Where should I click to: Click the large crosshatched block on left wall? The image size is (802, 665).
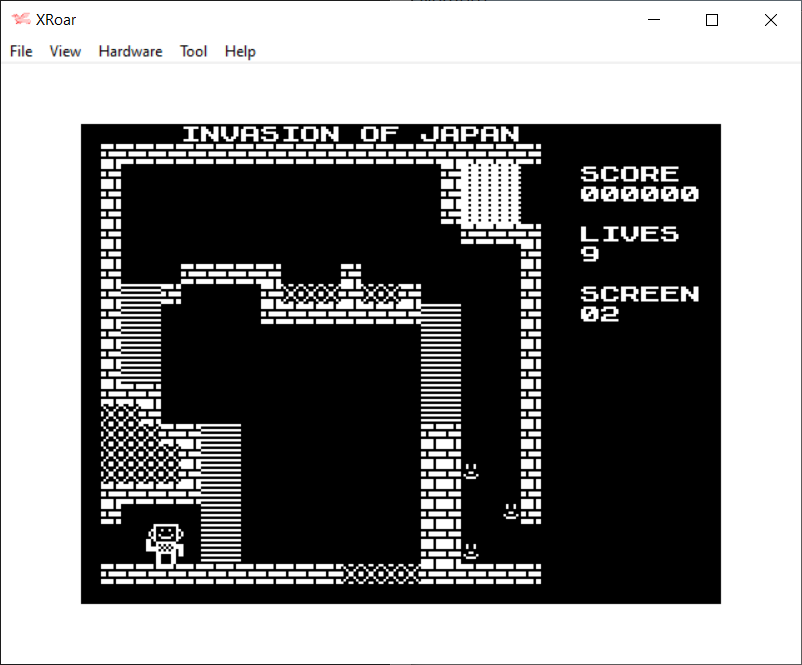point(140,445)
